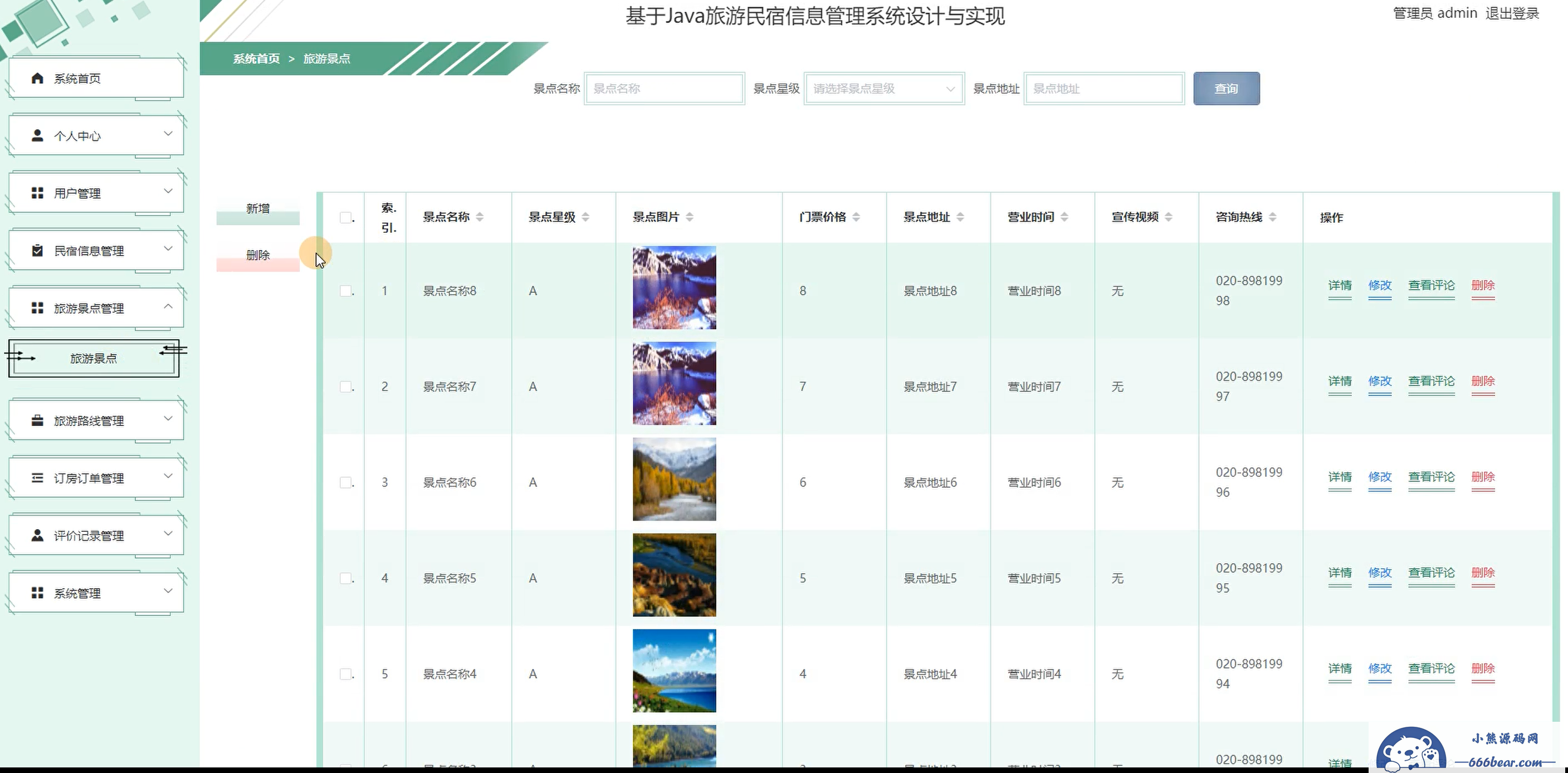Click the batch 删除 button
This screenshot has width=1568, height=773.
click(258, 255)
